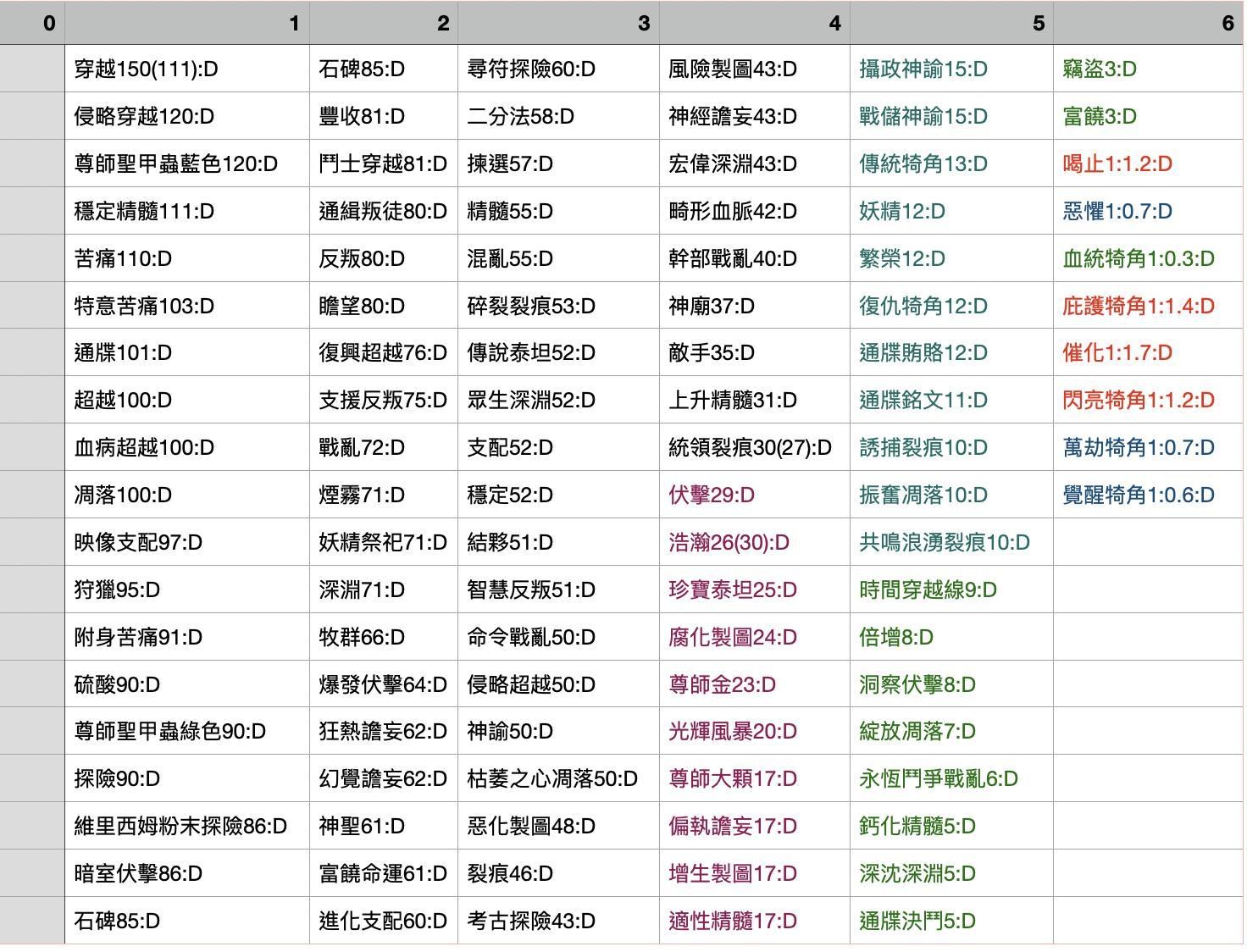The height and width of the screenshot is (952, 1247).
Task: Select the 統領裂痕30(27):D cell
Action: click(745, 447)
